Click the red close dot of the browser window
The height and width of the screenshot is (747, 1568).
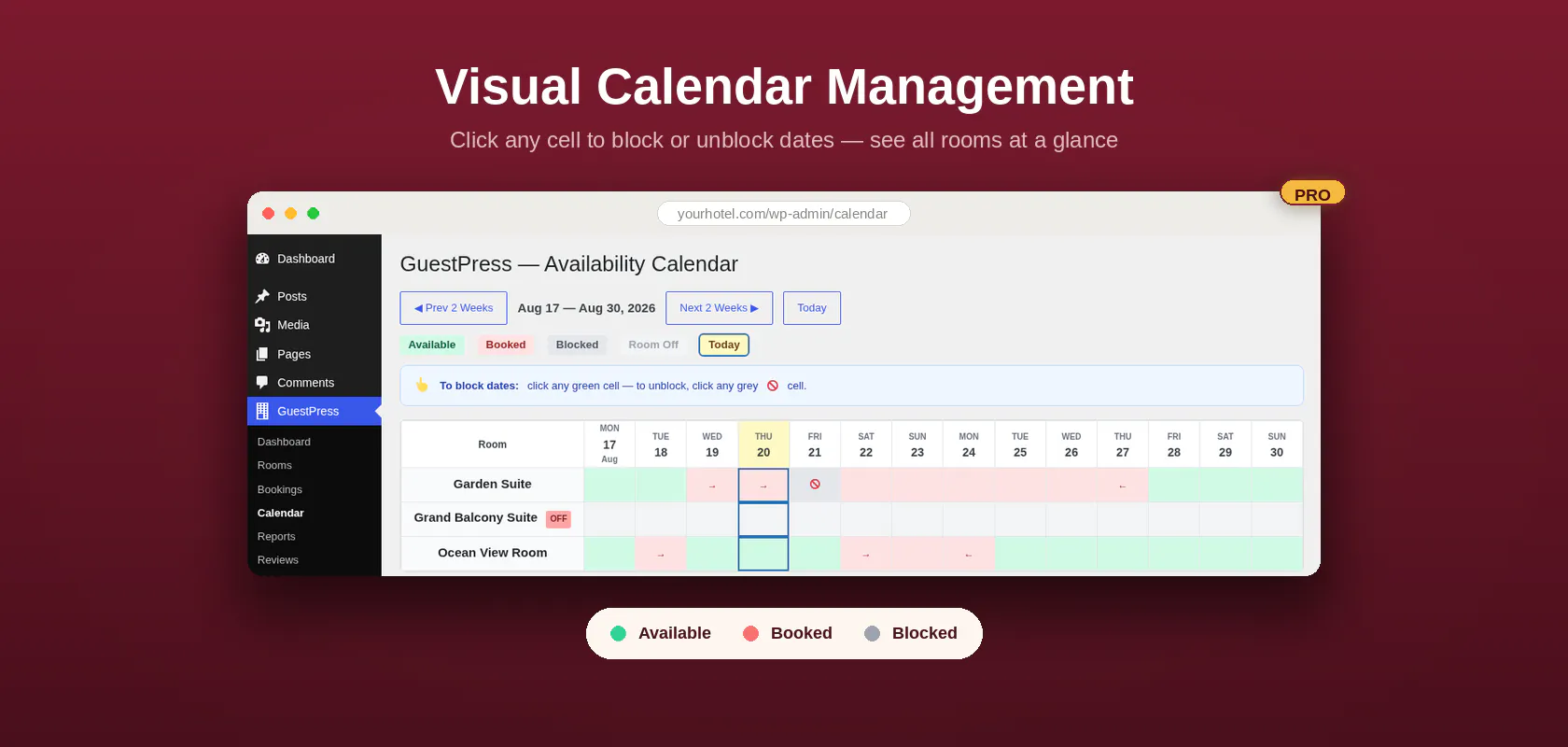coord(268,213)
